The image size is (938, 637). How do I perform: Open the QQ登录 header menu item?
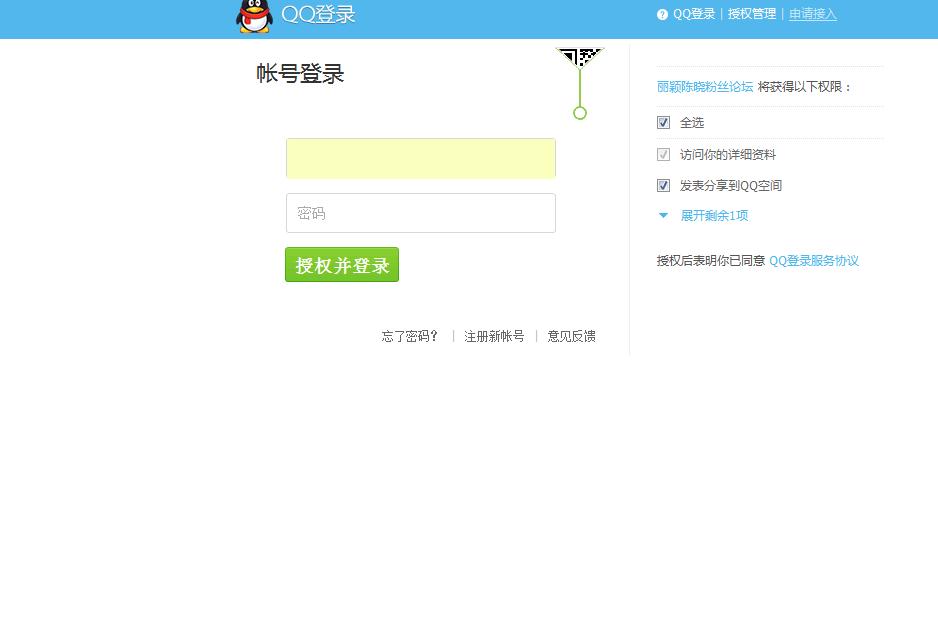coord(694,14)
